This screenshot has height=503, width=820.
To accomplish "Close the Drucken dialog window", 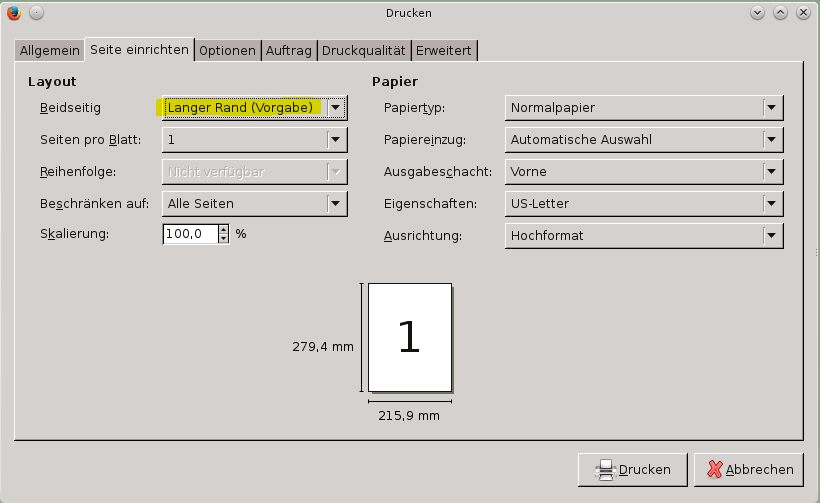I will (803, 13).
